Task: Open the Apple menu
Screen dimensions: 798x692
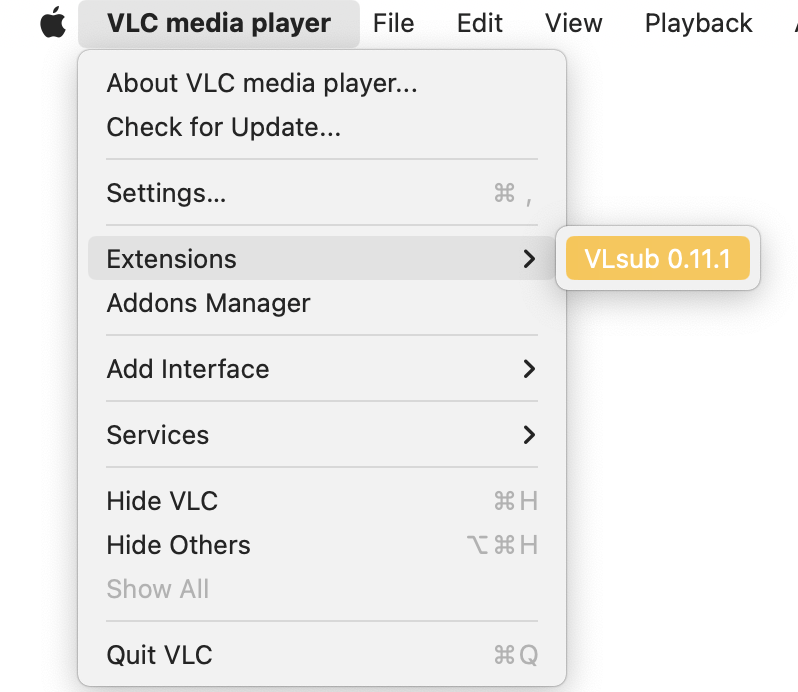Action: pyautogui.click(x=53, y=23)
